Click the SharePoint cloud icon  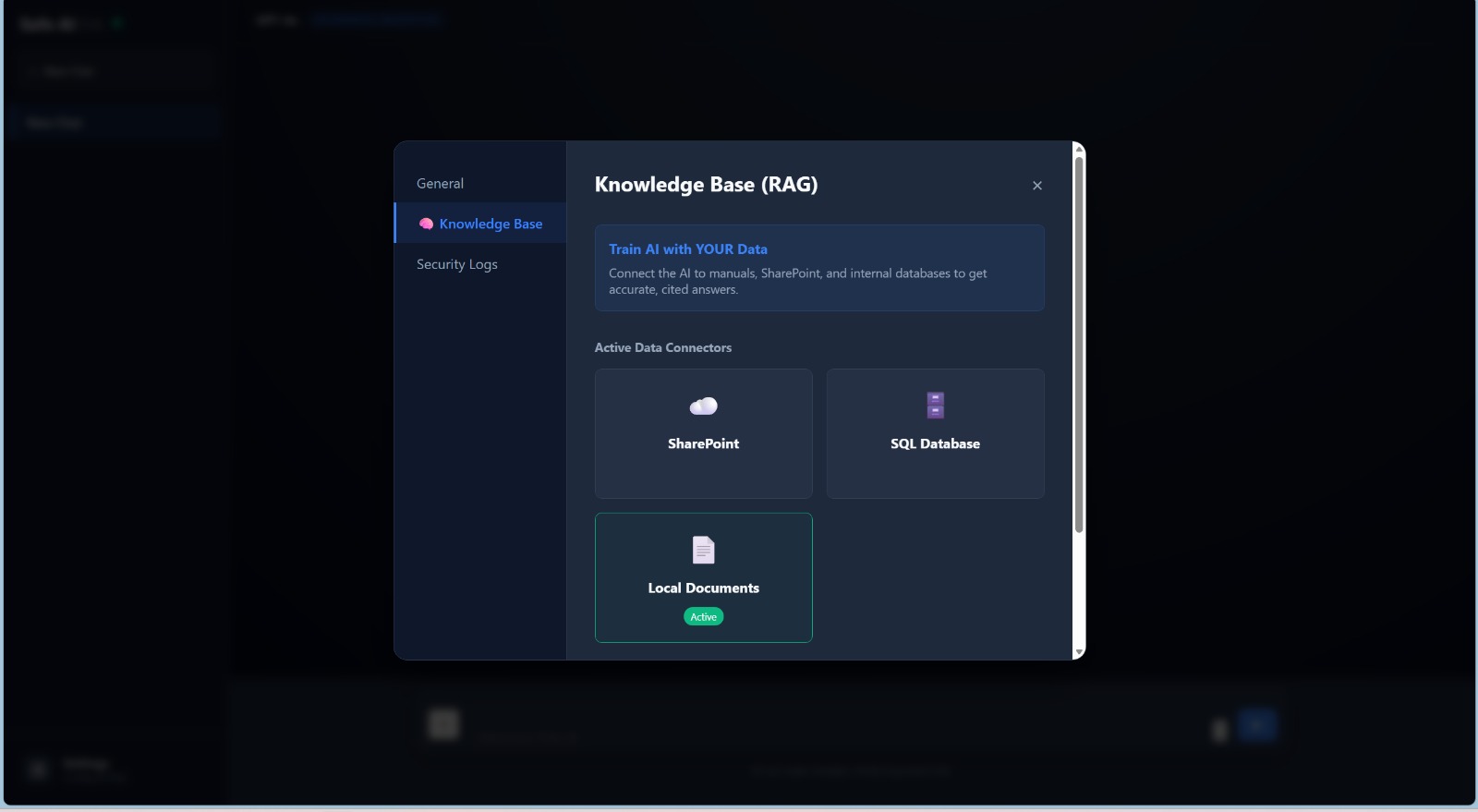click(x=703, y=406)
